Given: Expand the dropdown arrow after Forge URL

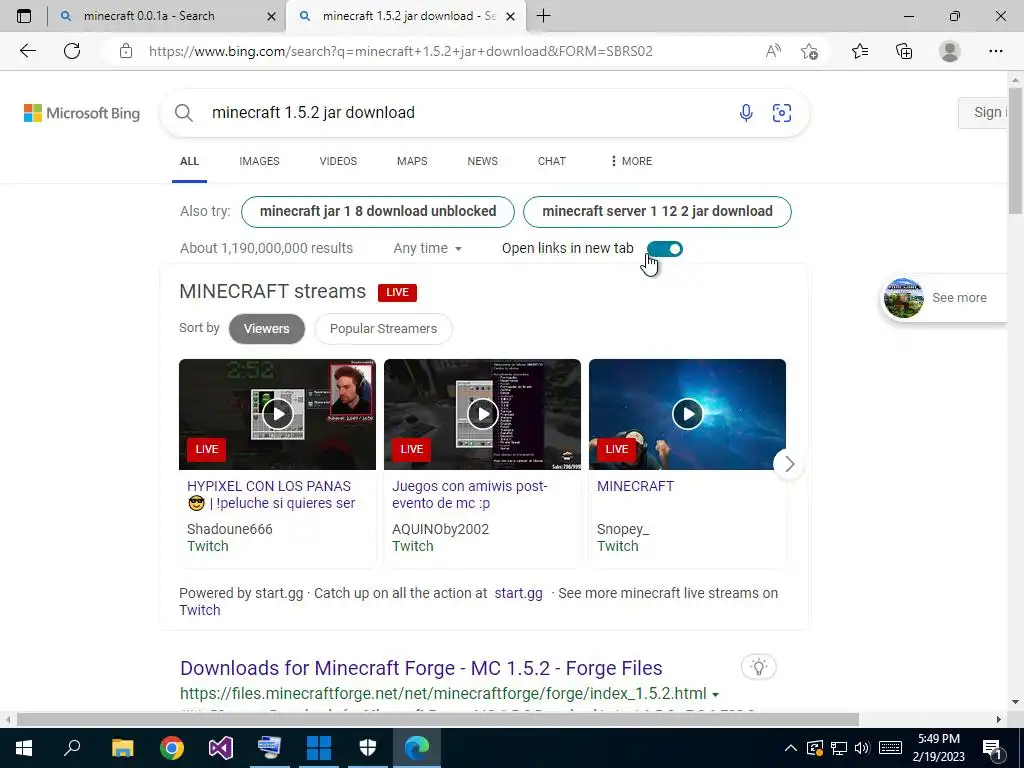Looking at the screenshot, I should tap(716, 694).
